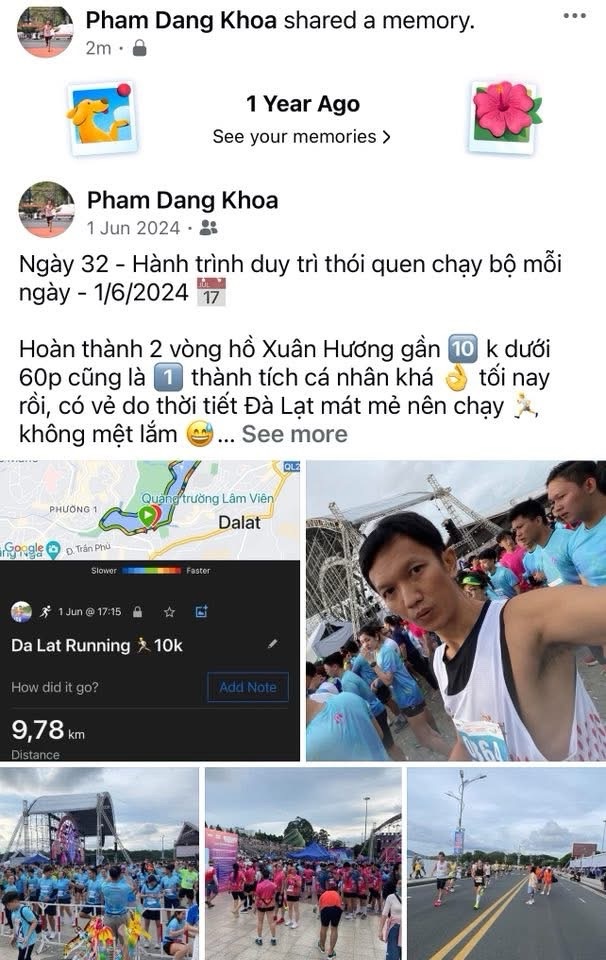This screenshot has width=606, height=960.
Task: Tap the friends audience icon beside 1 Jun 2024
Action: coord(209,228)
